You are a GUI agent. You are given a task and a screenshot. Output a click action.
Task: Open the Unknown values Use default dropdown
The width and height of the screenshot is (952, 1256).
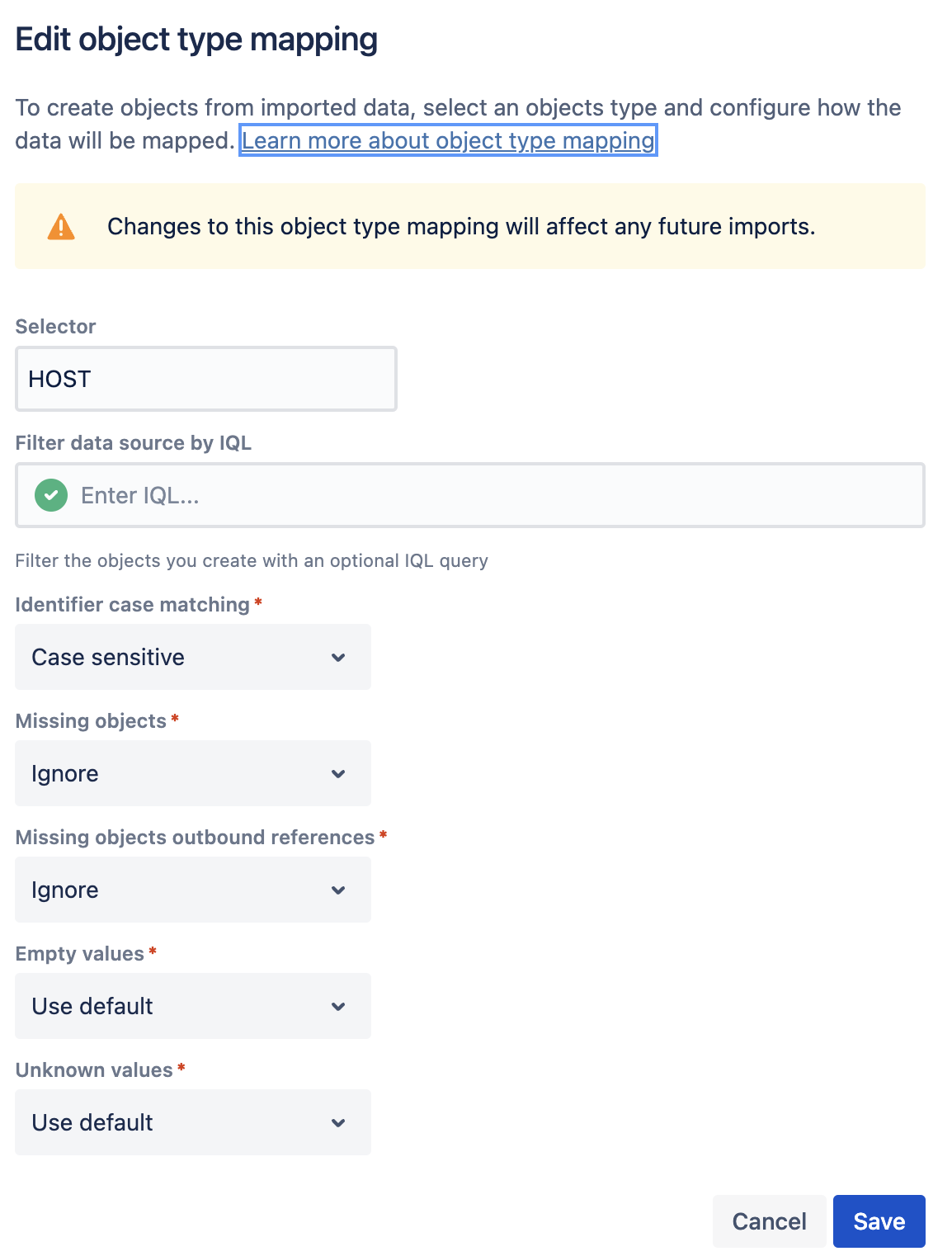[x=192, y=1123]
